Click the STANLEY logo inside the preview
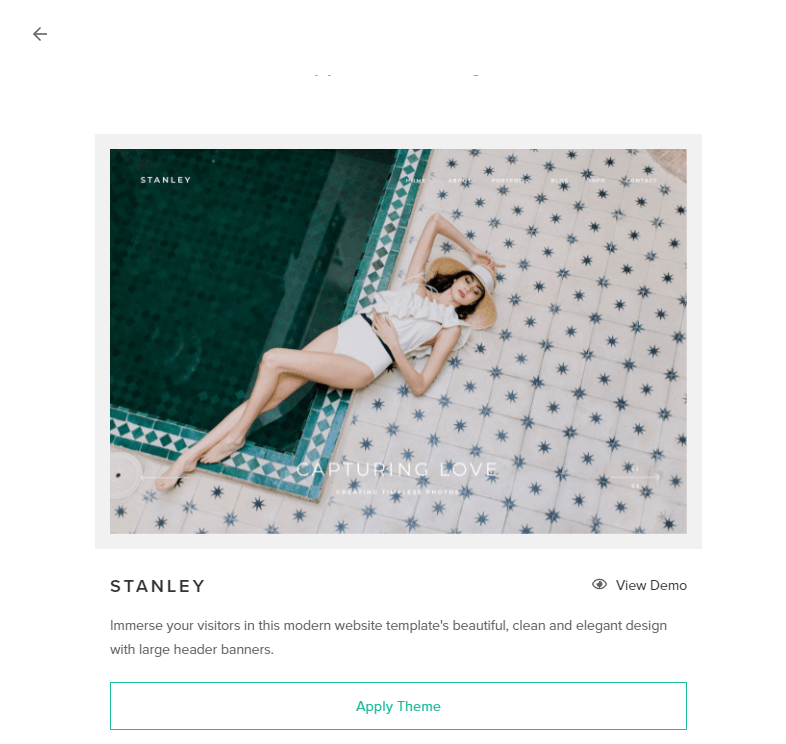The width and height of the screenshot is (786, 744). click(x=165, y=180)
